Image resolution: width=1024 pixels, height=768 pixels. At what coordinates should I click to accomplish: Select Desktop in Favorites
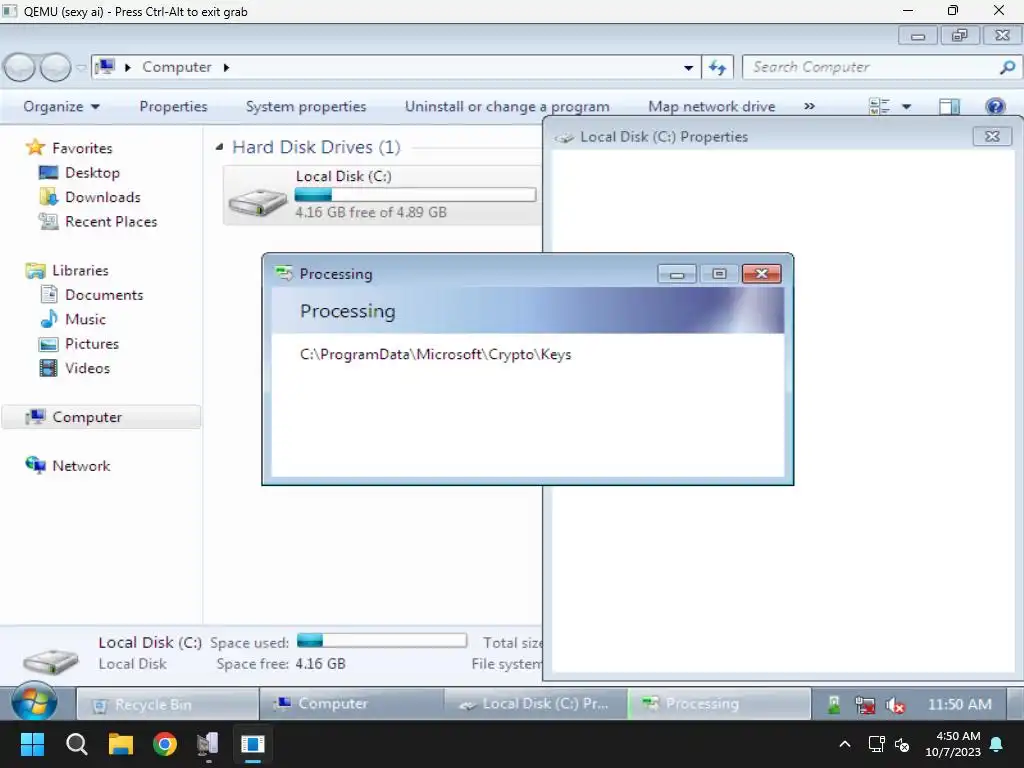92,172
